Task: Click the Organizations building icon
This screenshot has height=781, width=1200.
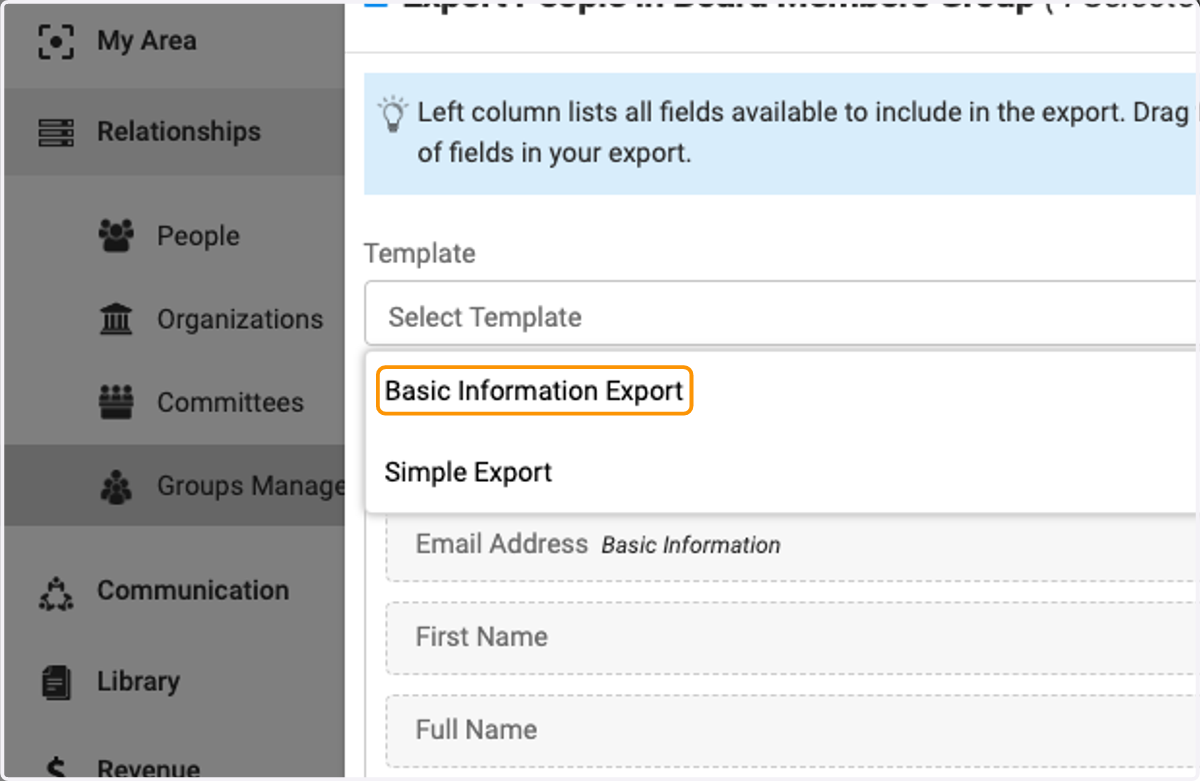Action: point(117,320)
